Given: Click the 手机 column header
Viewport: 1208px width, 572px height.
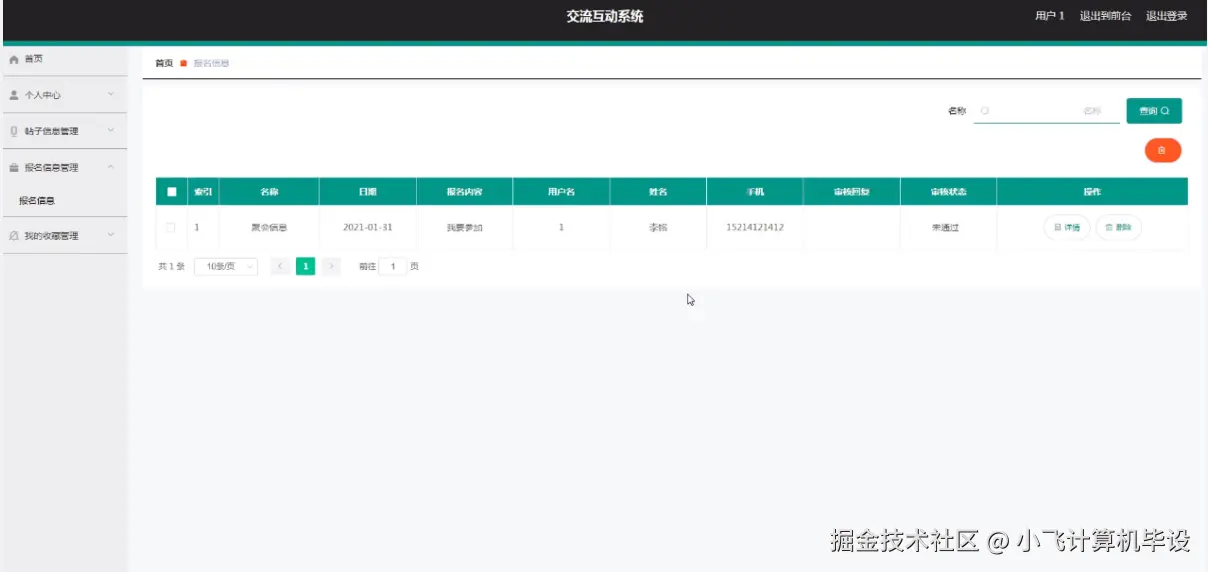Looking at the screenshot, I should point(755,192).
